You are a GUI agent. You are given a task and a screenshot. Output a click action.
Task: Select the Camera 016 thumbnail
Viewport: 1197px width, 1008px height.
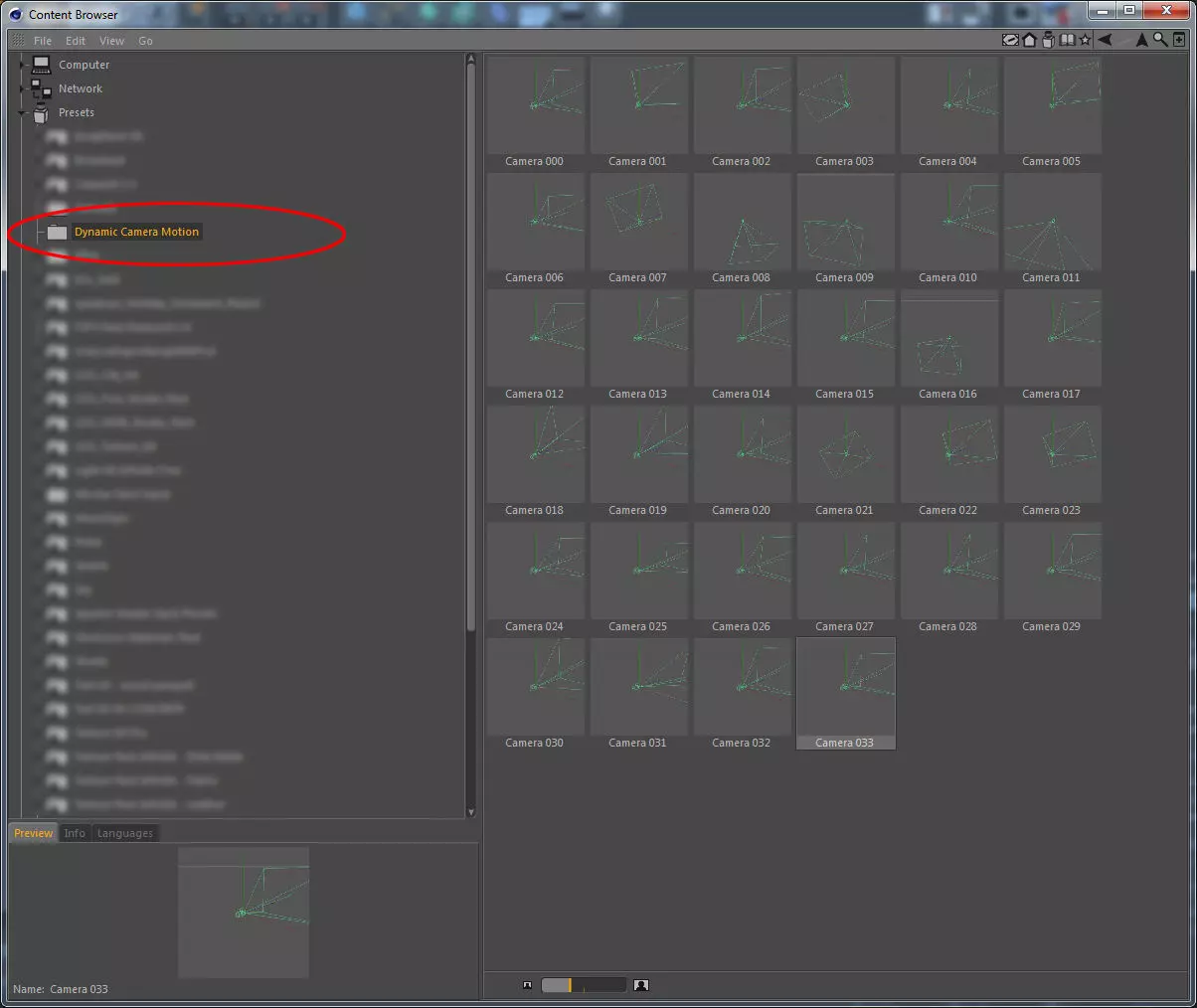tap(948, 346)
